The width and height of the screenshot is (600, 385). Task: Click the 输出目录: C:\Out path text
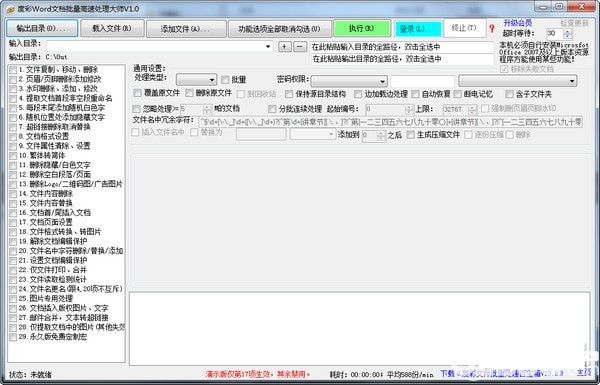38,57
